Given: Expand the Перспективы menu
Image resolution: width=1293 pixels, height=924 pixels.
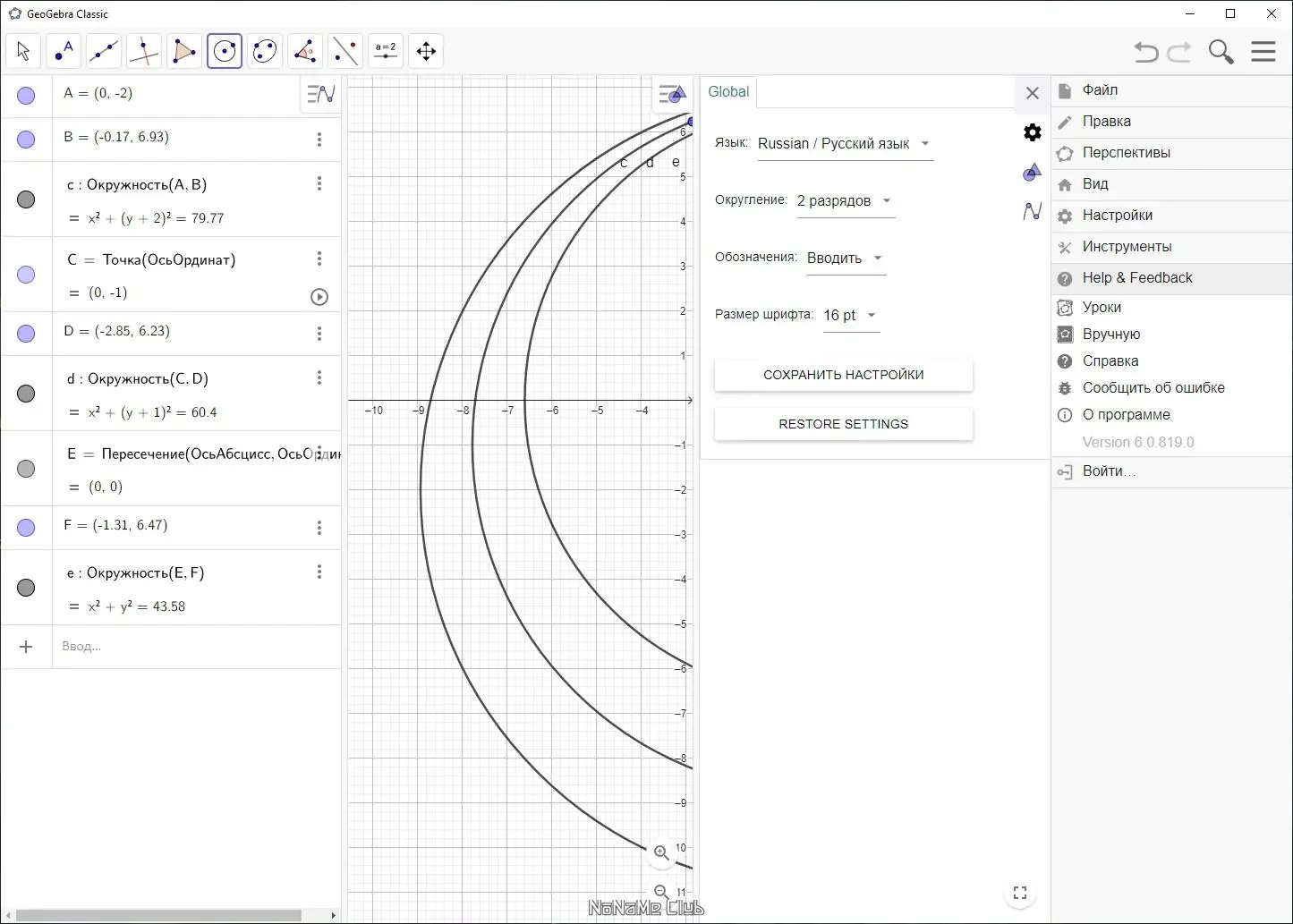Looking at the screenshot, I should pyautogui.click(x=1172, y=153).
